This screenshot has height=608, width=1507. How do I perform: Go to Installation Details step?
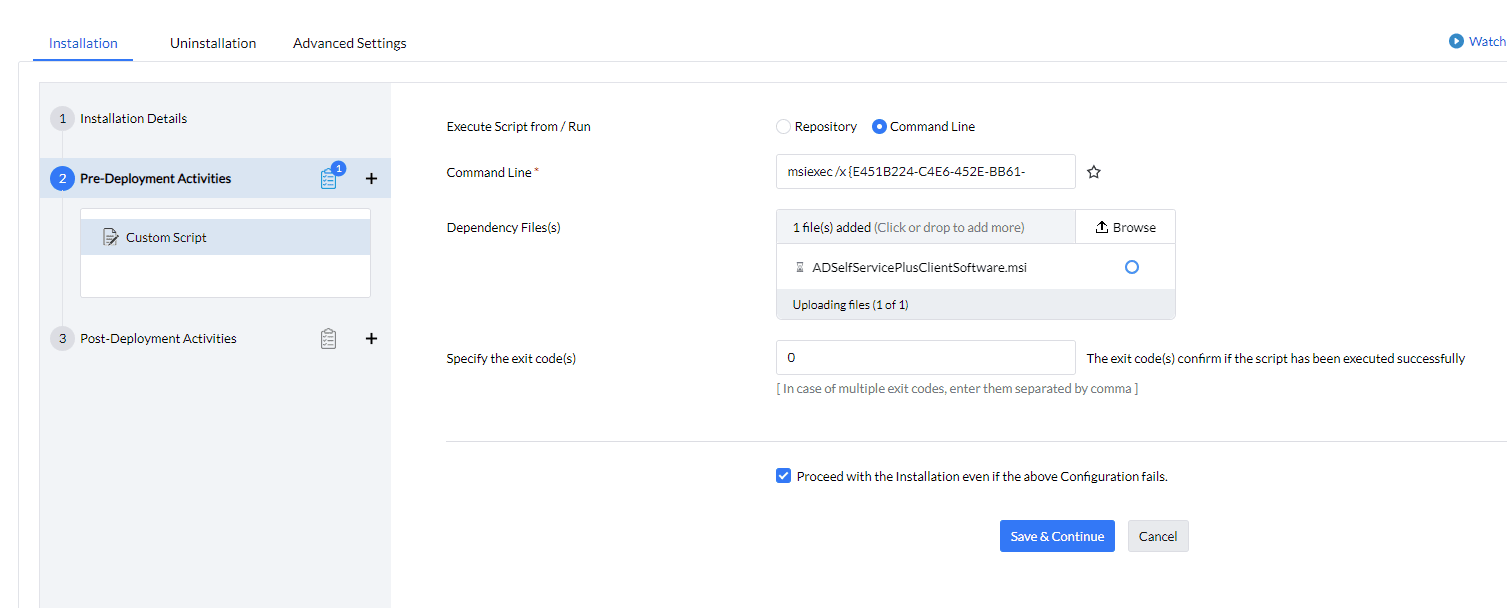133,118
